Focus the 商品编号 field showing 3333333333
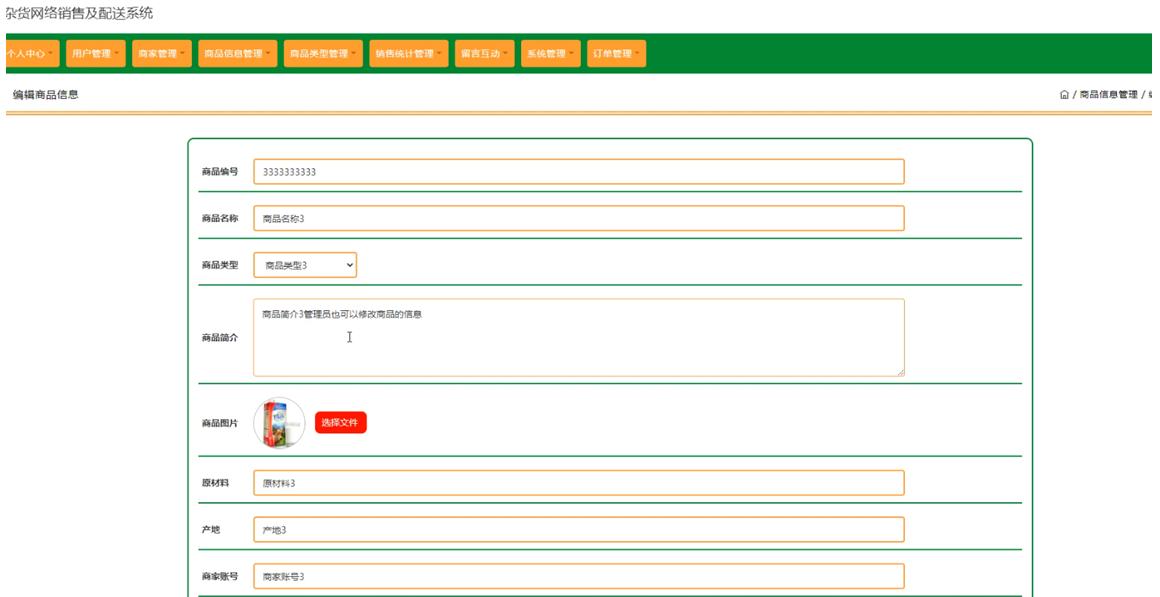The image size is (1160, 597). click(x=579, y=172)
